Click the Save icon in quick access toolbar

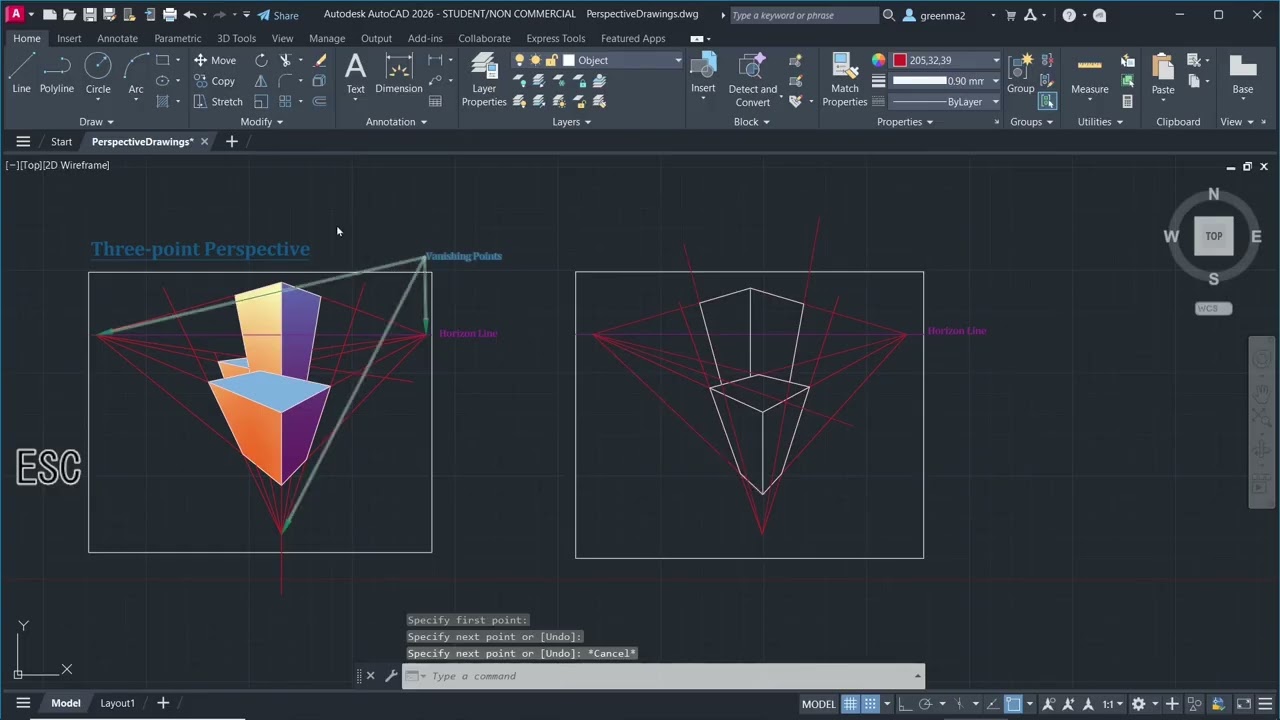90,15
